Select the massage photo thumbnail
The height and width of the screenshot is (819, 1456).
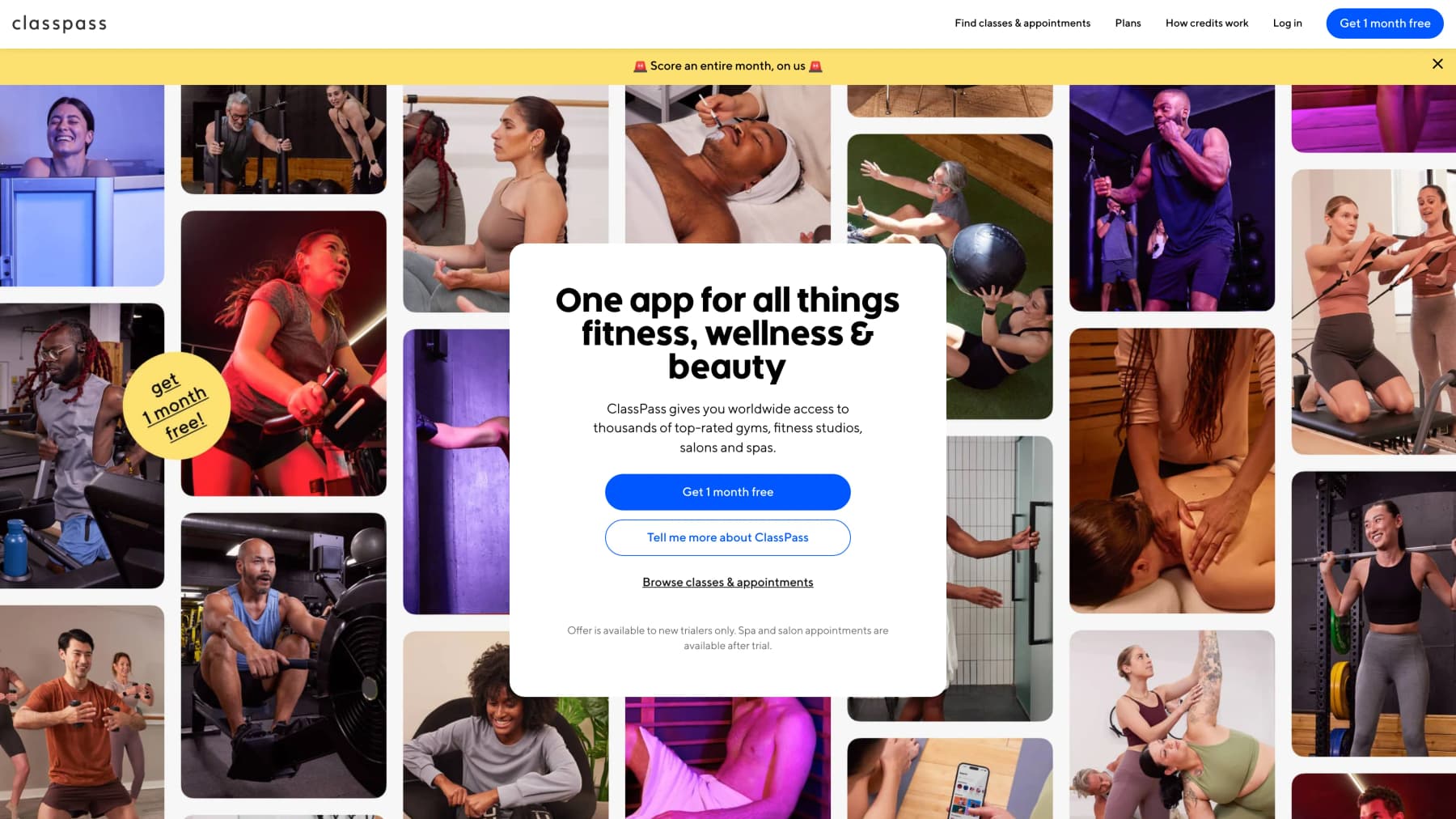1172,470
